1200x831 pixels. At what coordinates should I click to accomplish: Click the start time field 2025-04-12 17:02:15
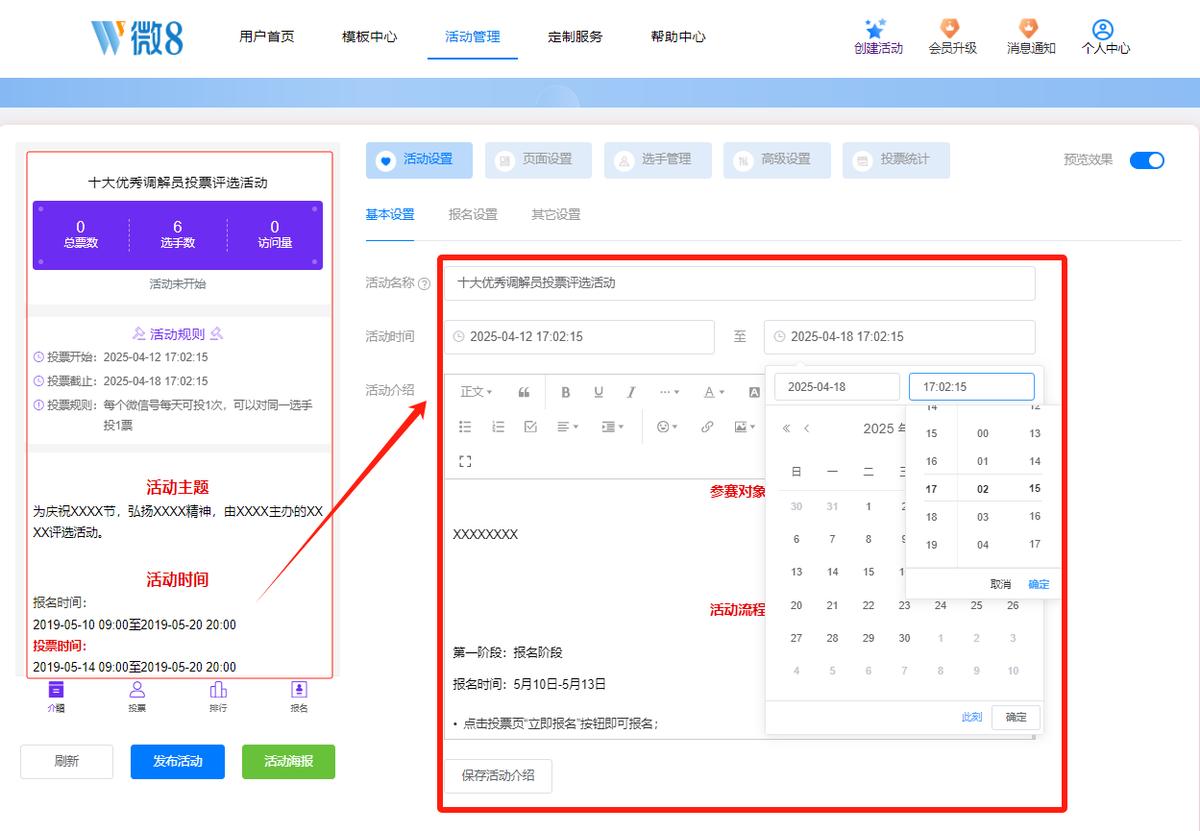[580, 337]
